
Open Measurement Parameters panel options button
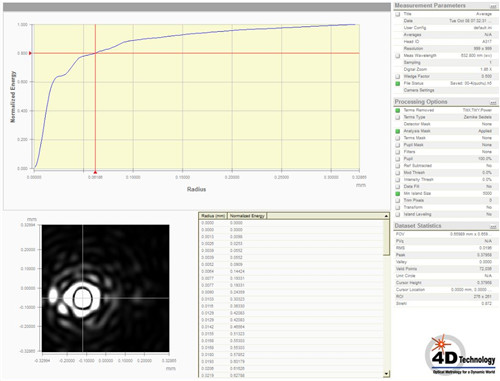493,6
